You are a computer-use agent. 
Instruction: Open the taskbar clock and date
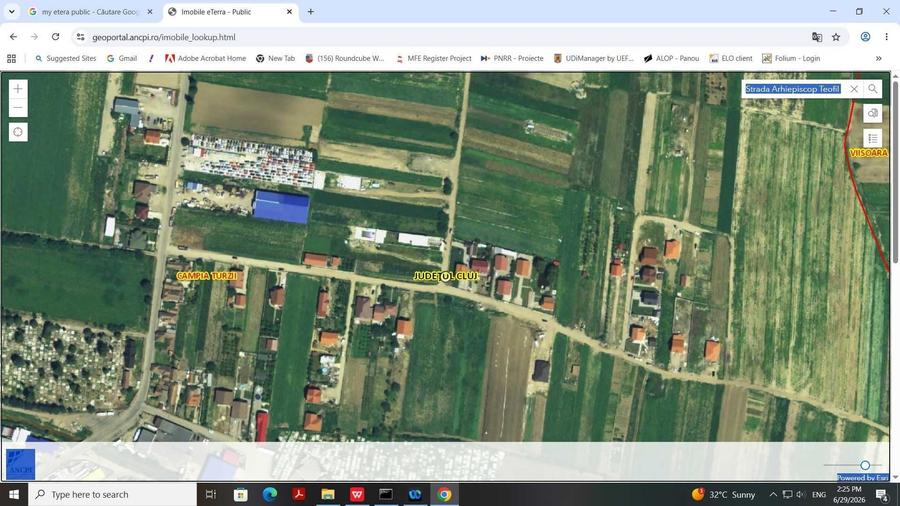(x=849, y=494)
